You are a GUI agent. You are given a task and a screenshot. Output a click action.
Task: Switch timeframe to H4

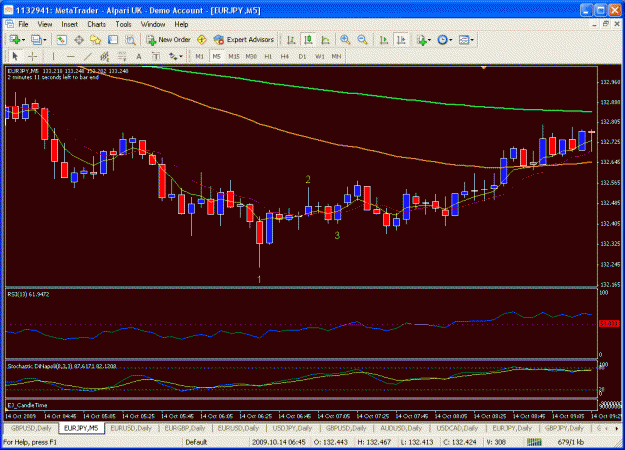(285, 56)
